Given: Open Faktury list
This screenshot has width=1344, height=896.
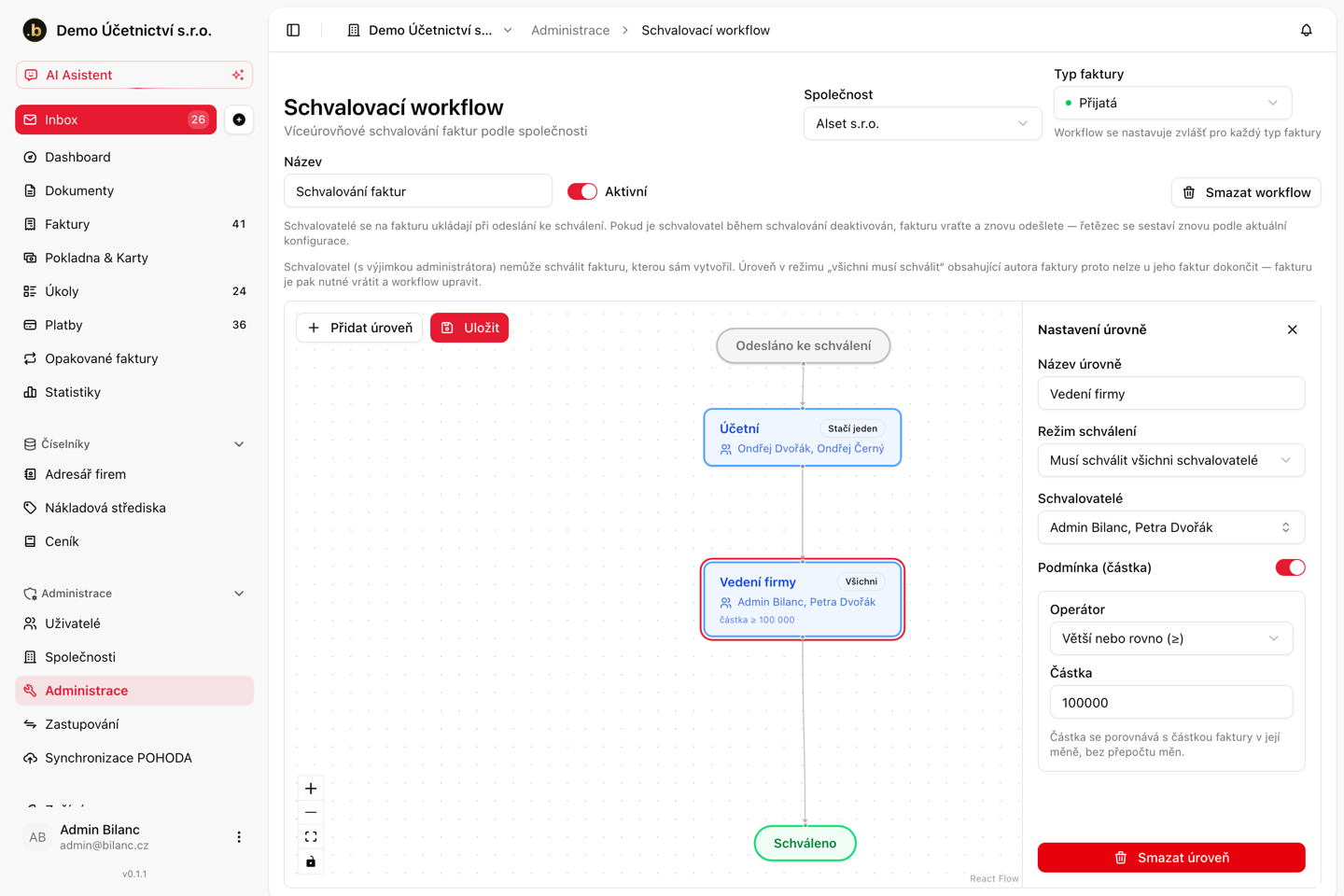Looking at the screenshot, I should click(134, 224).
